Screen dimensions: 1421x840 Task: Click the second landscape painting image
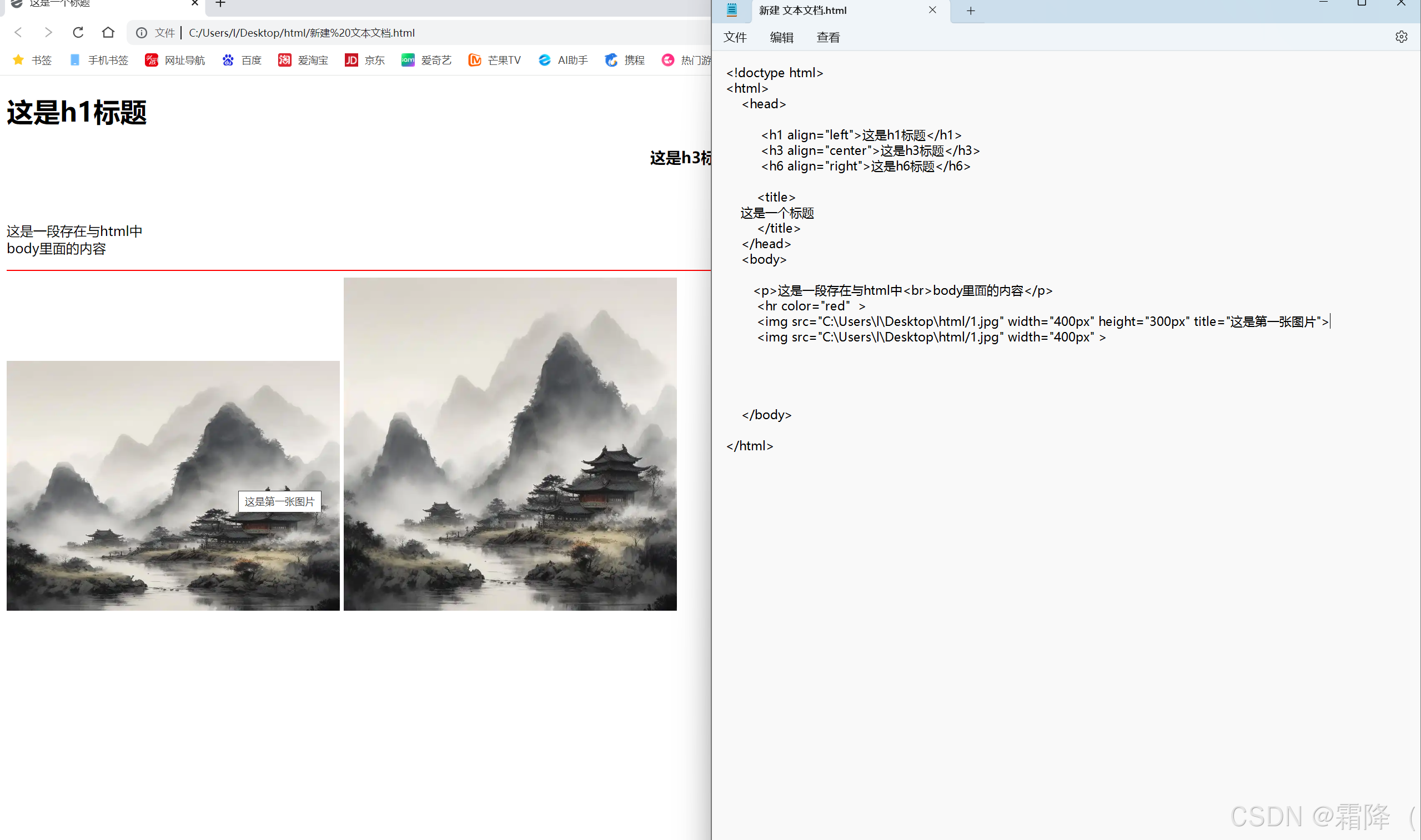coord(510,444)
